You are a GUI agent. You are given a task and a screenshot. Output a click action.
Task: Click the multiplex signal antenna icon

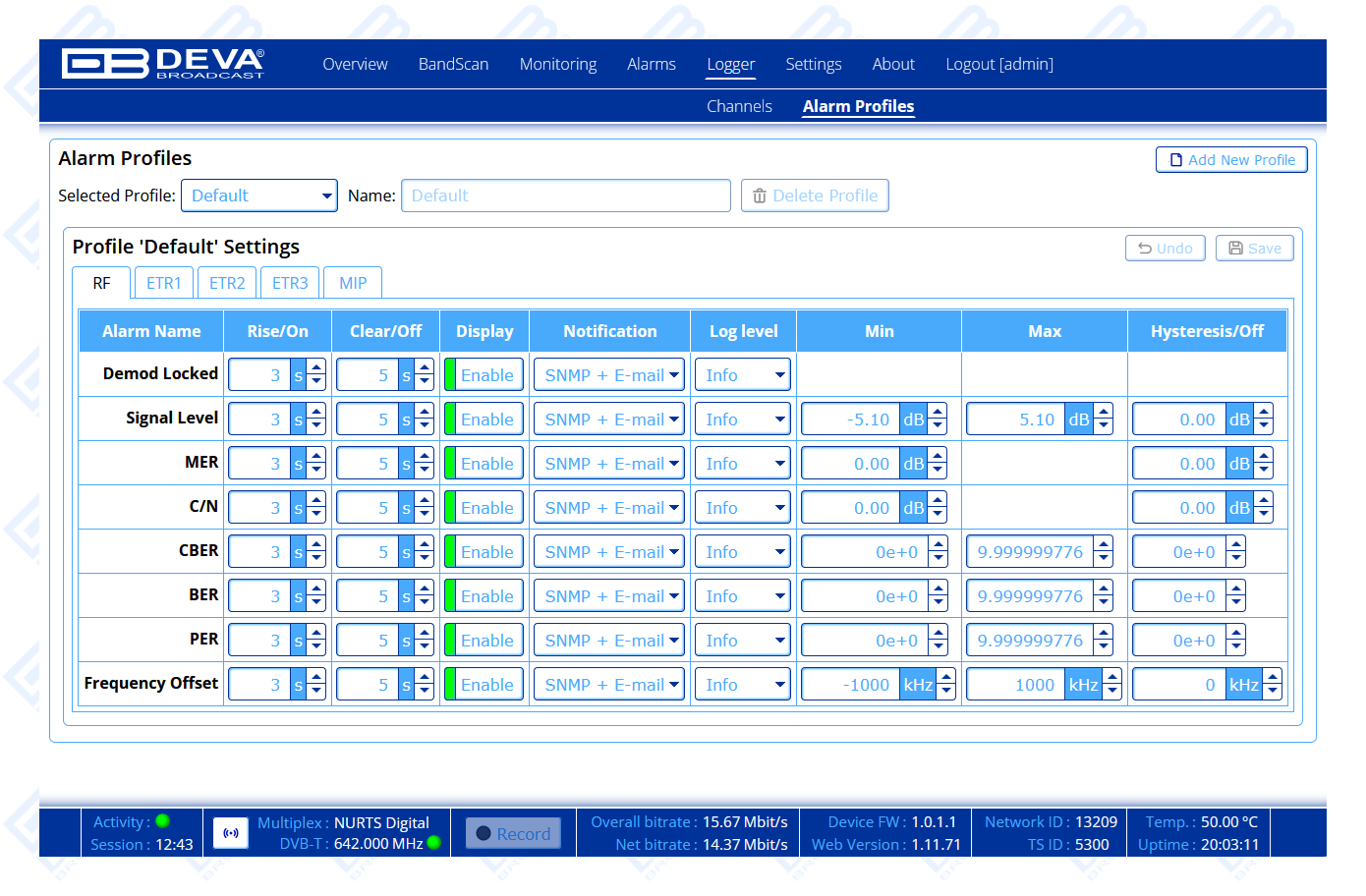[231, 833]
